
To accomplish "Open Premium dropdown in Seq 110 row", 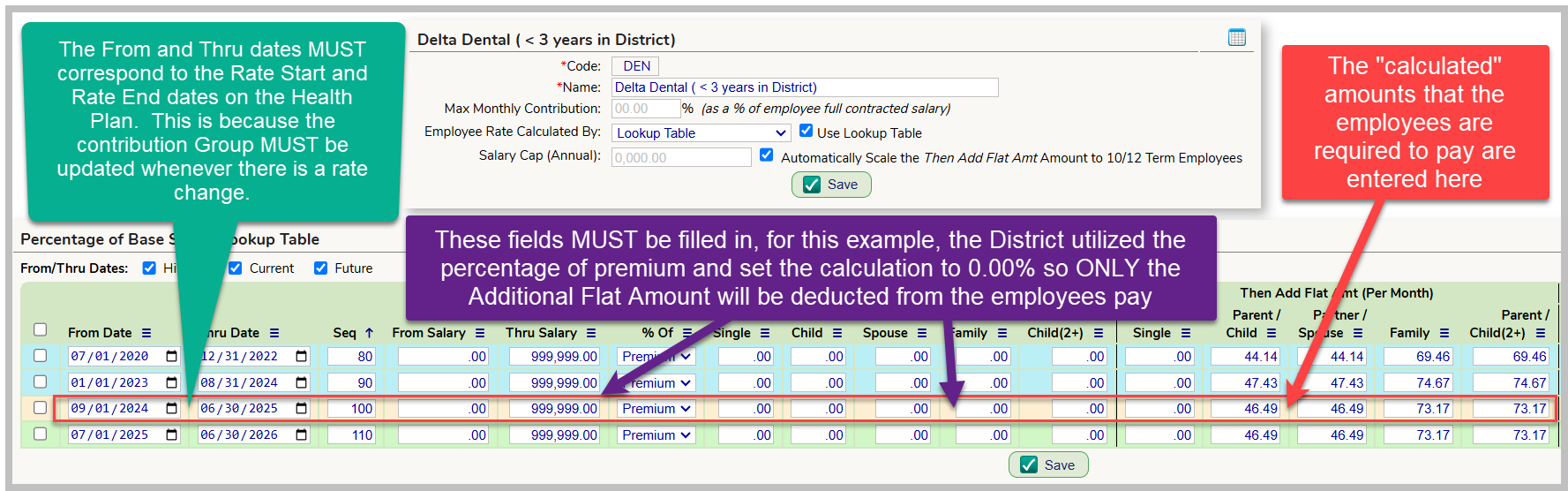I will (x=656, y=435).
